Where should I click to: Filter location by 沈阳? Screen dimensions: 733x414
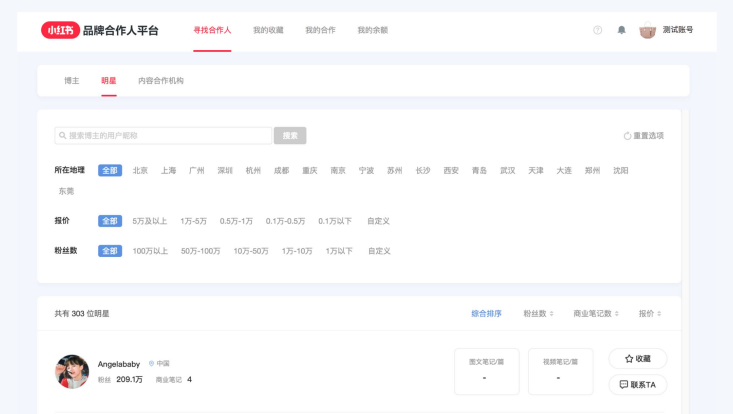(x=621, y=171)
